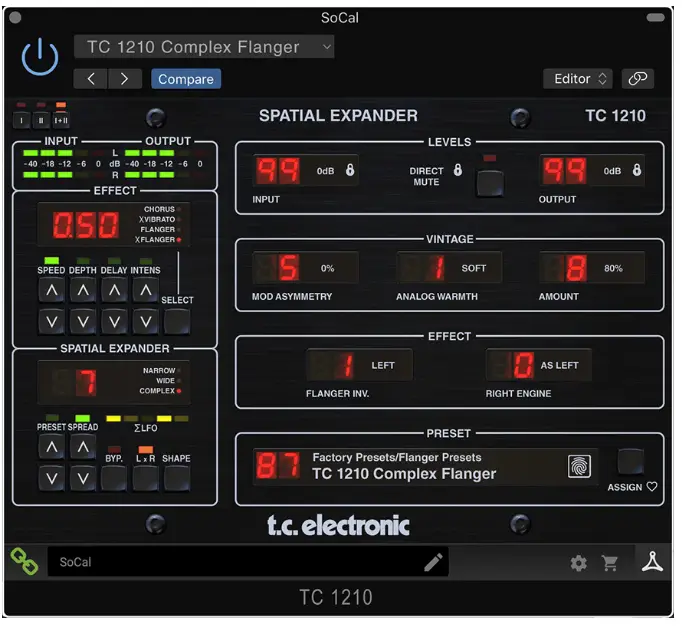Click the Compare button
This screenshot has height=628, width=682.
point(186,79)
